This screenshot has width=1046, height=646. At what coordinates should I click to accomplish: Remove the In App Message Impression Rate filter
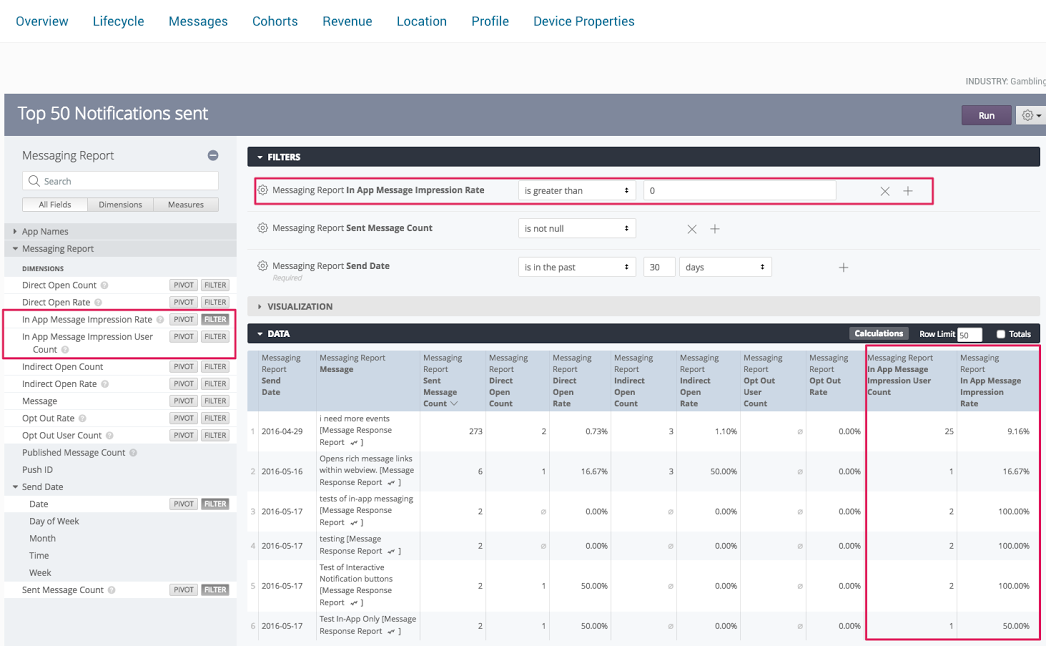(885, 191)
